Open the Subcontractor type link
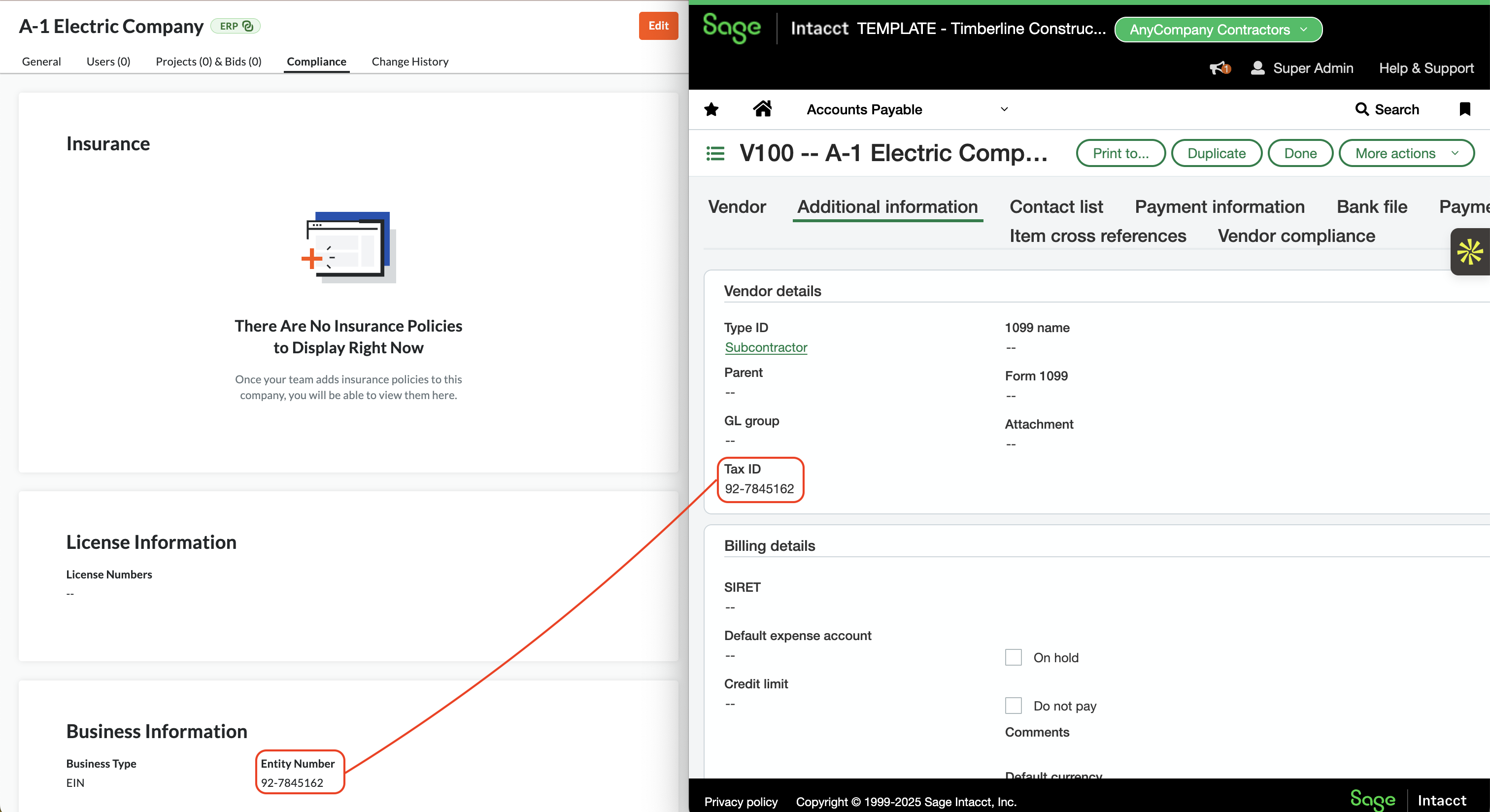1490x812 pixels. click(x=765, y=347)
